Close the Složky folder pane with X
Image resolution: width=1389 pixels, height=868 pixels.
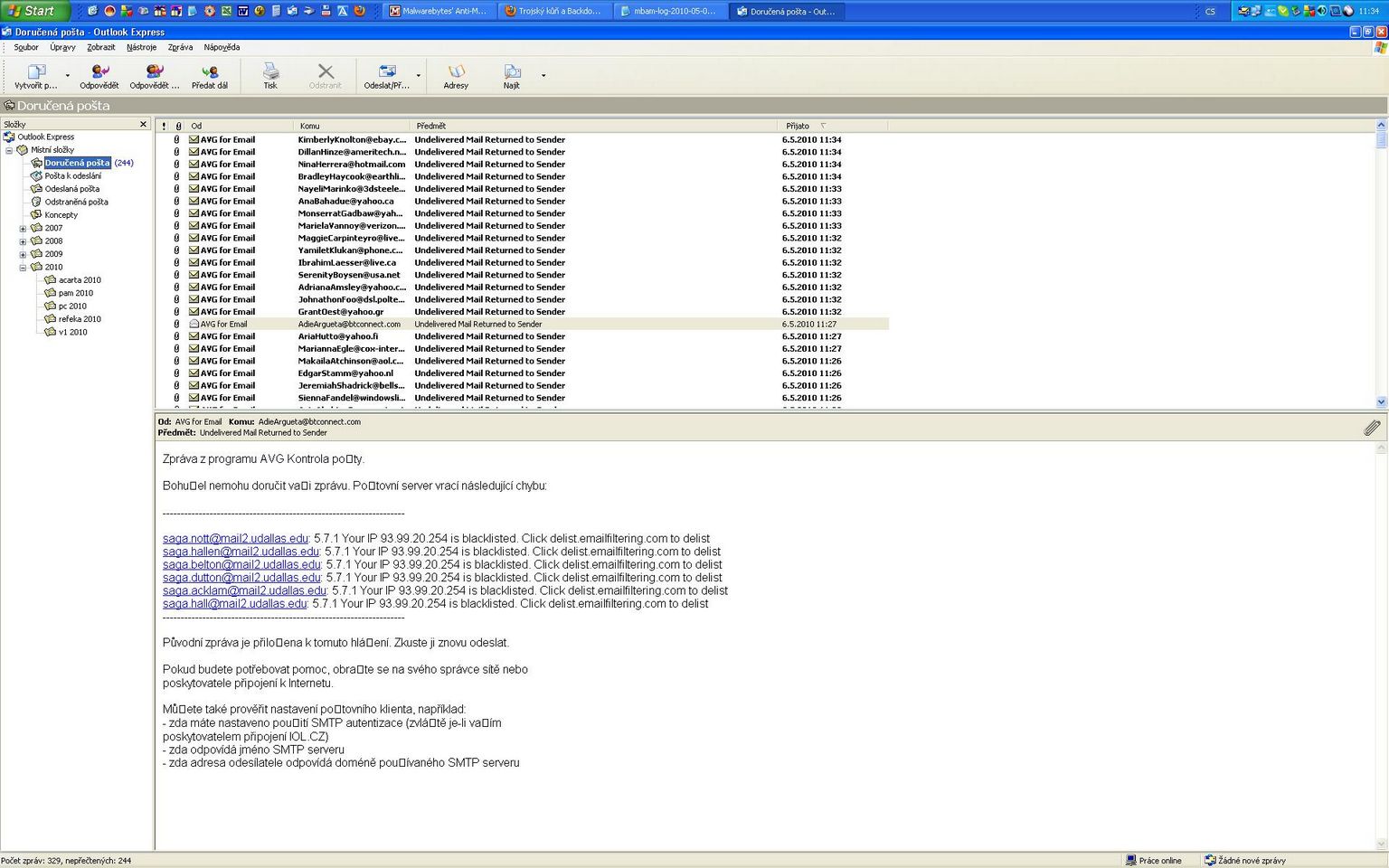(x=143, y=124)
